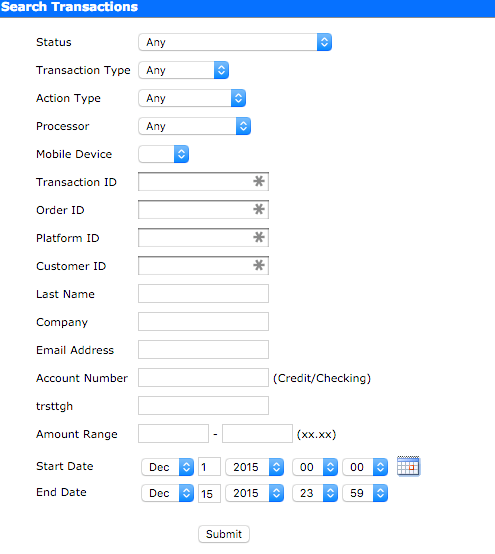Image resolution: width=495 pixels, height=554 pixels.
Task: Open the Start Date month dropdown
Action: coord(167,467)
